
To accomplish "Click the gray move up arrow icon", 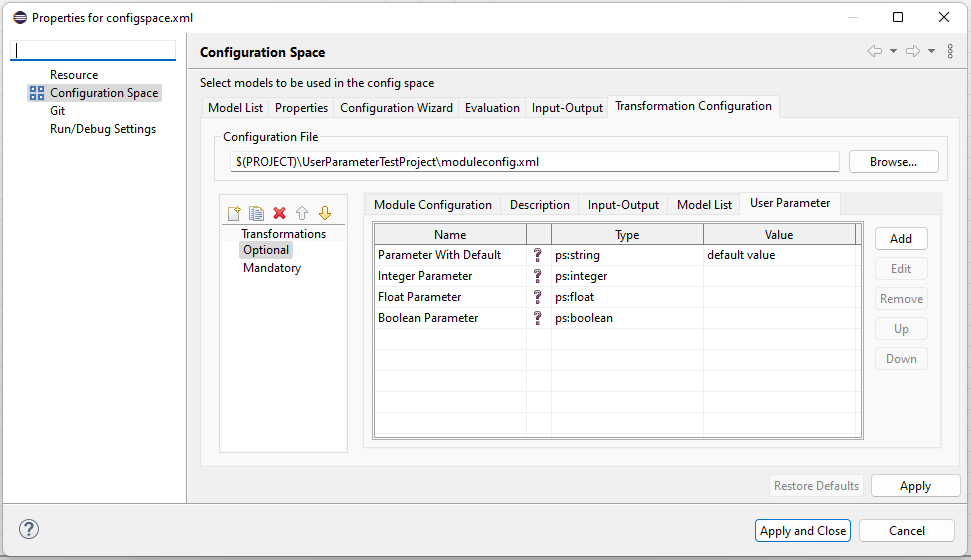I will [302, 213].
